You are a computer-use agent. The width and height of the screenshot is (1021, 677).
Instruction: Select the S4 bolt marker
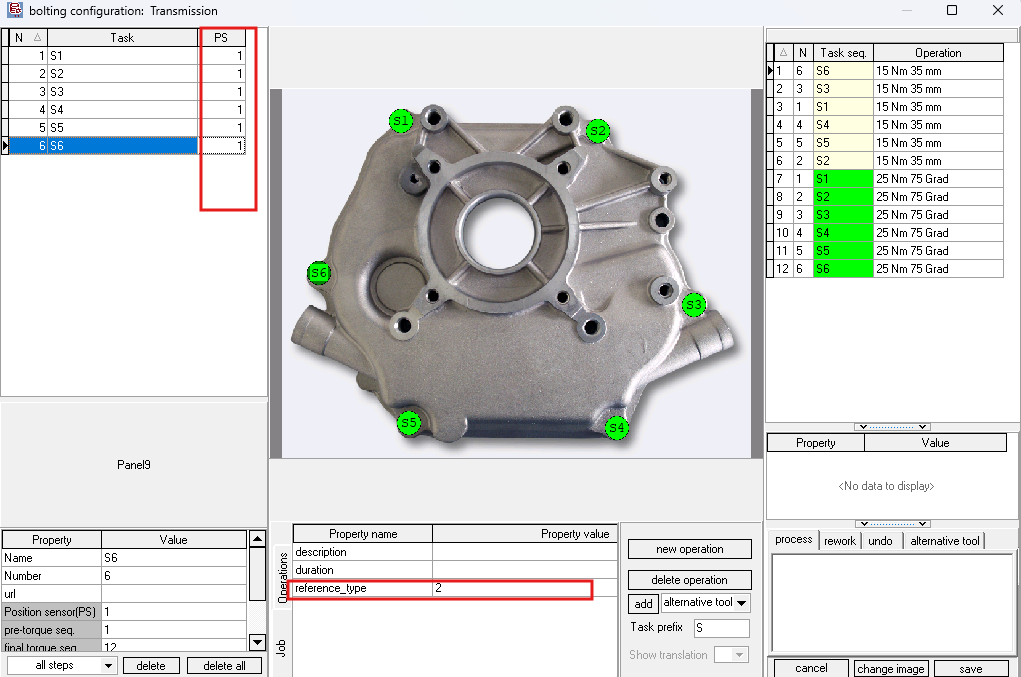[617, 428]
